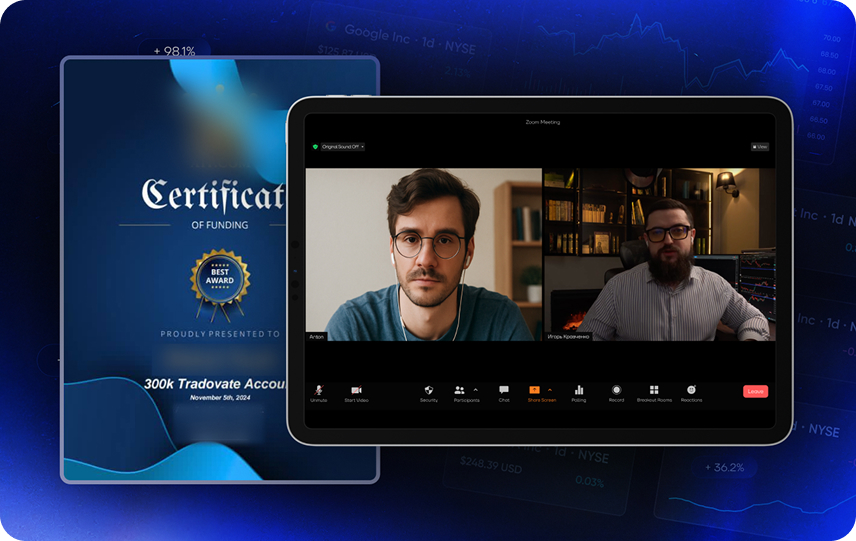This screenshot has width=856, height=541.
Task: Click the Zoom Meeting window title
Action: (x=542, y=122)
